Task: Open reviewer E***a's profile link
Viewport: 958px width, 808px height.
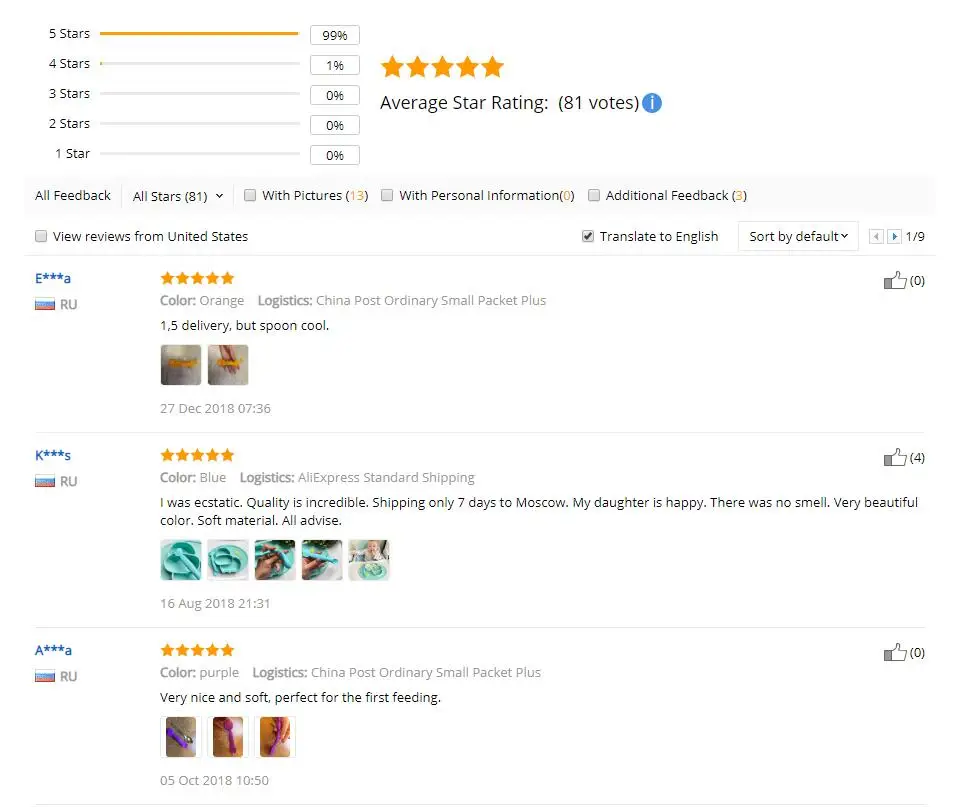Action: point(53,278)
